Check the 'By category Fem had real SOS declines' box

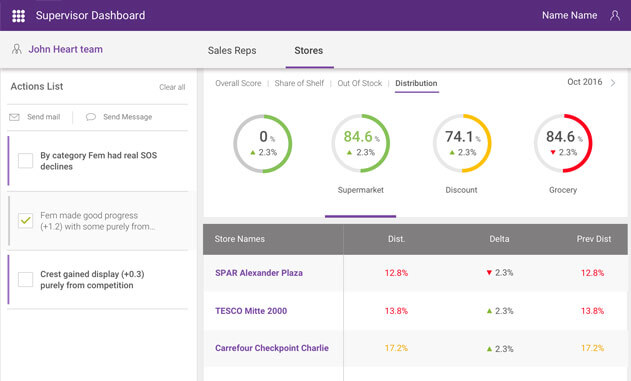tap(25, 161)
